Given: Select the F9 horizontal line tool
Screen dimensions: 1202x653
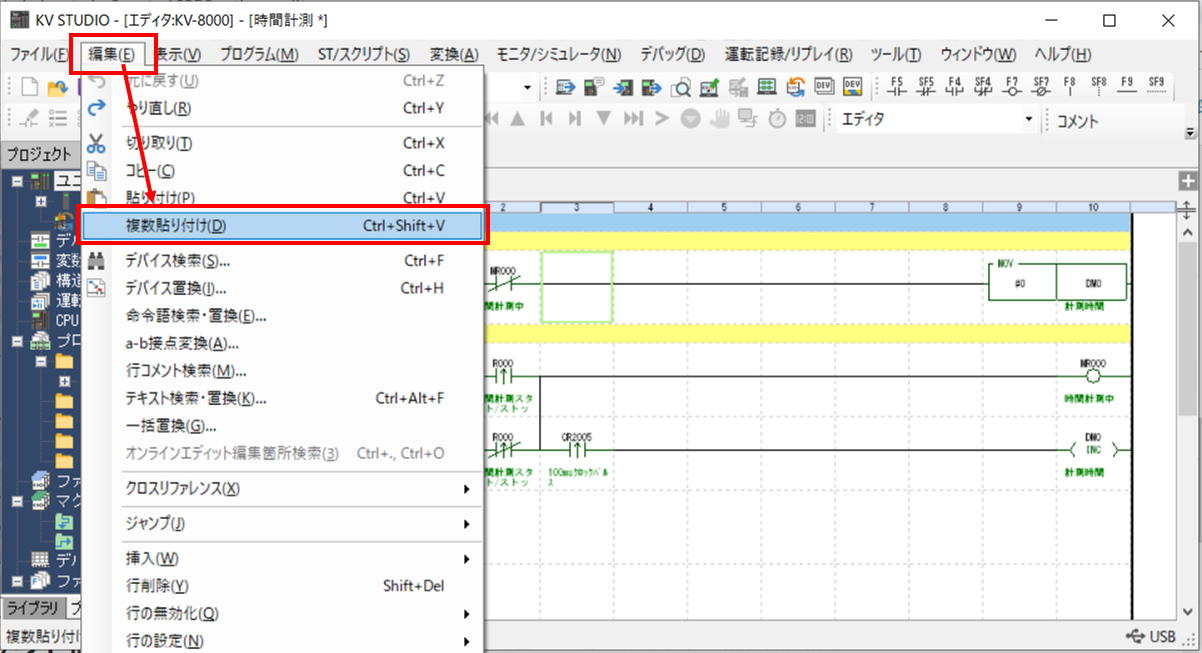Looking at the screenshot, I should 1127,87.
